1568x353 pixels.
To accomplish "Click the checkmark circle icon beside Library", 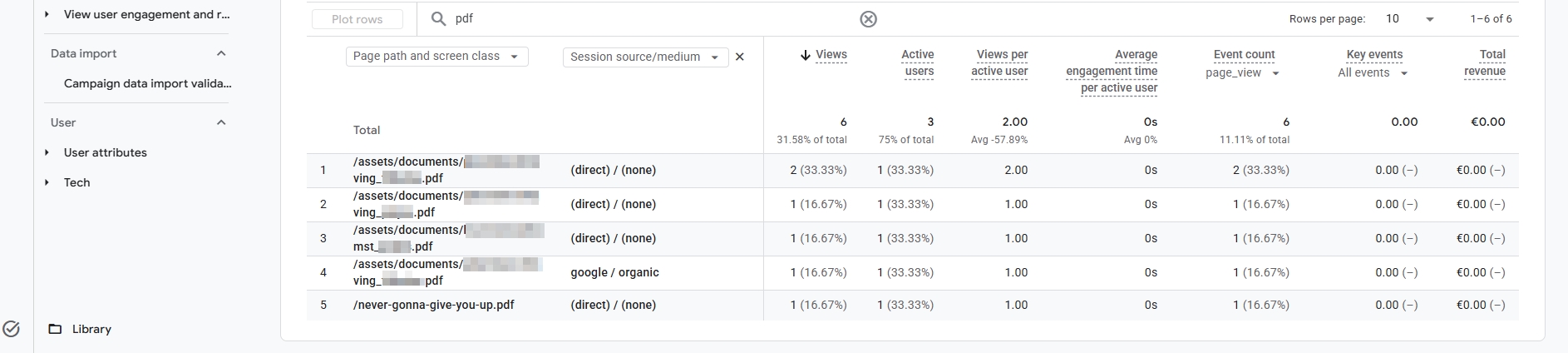I will (x=12, y=329).
